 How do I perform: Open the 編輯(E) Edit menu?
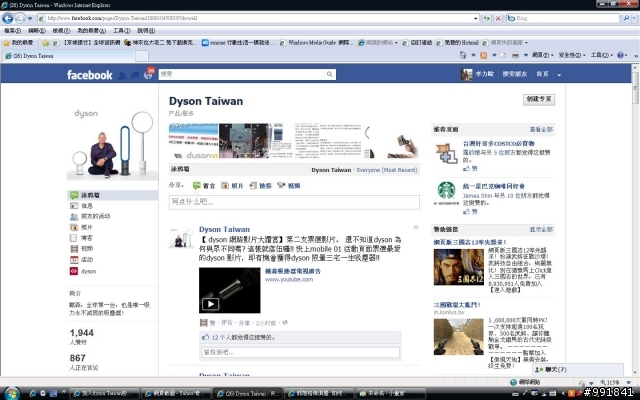(37, 31)
